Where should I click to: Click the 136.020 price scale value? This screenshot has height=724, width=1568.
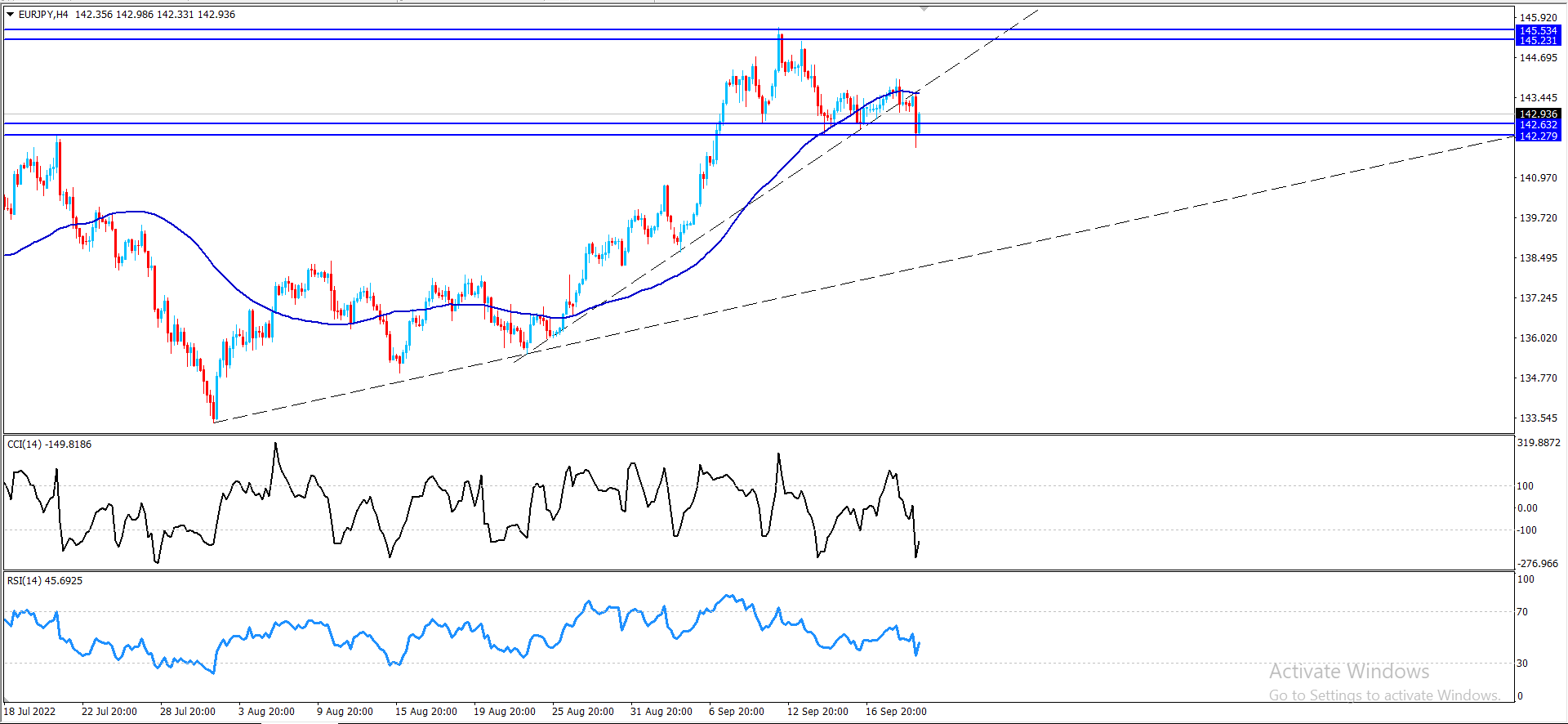1538,338
